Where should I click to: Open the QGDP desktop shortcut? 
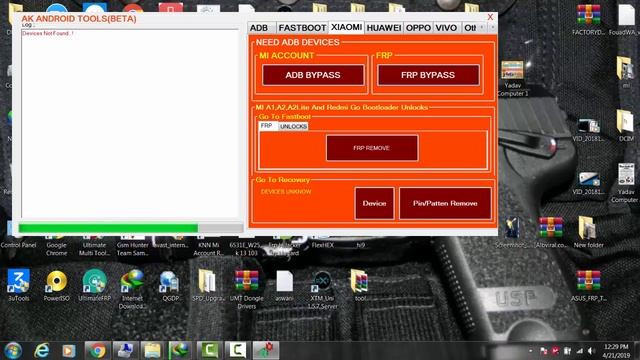pos(170,285)
